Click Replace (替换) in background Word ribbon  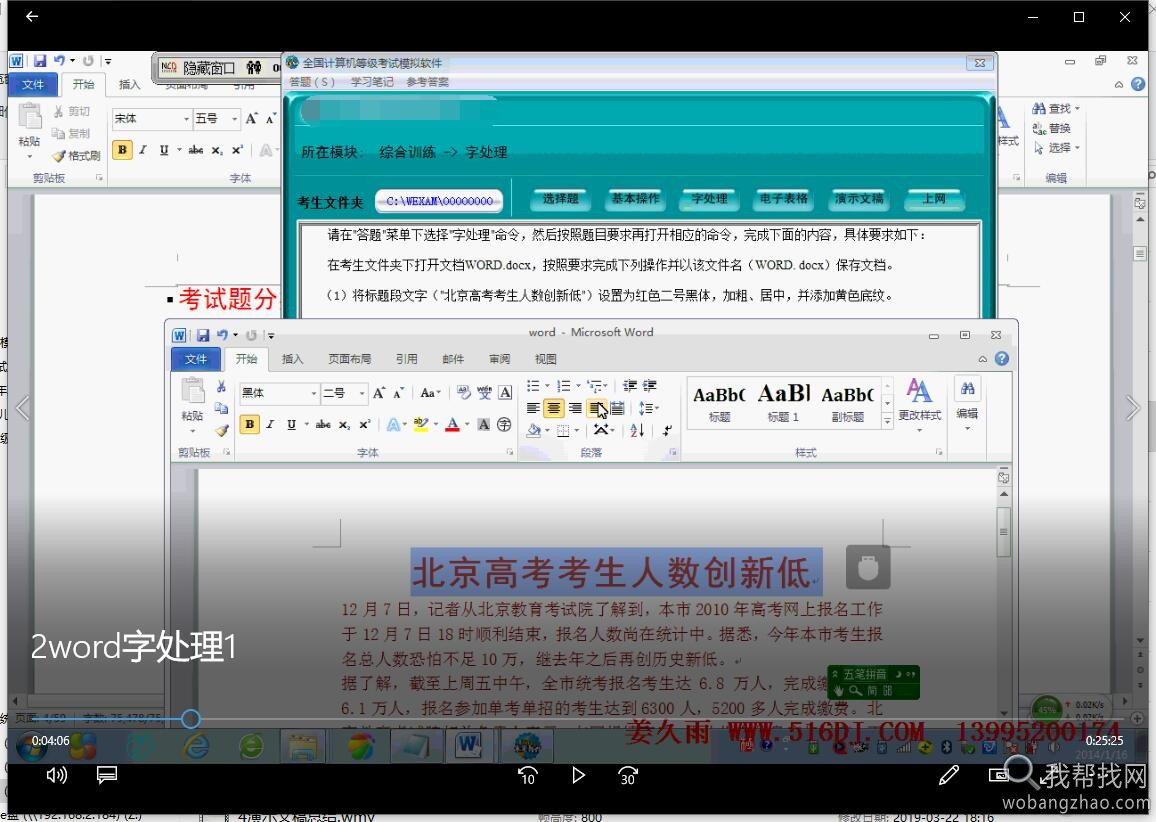tap(1052, 128)
